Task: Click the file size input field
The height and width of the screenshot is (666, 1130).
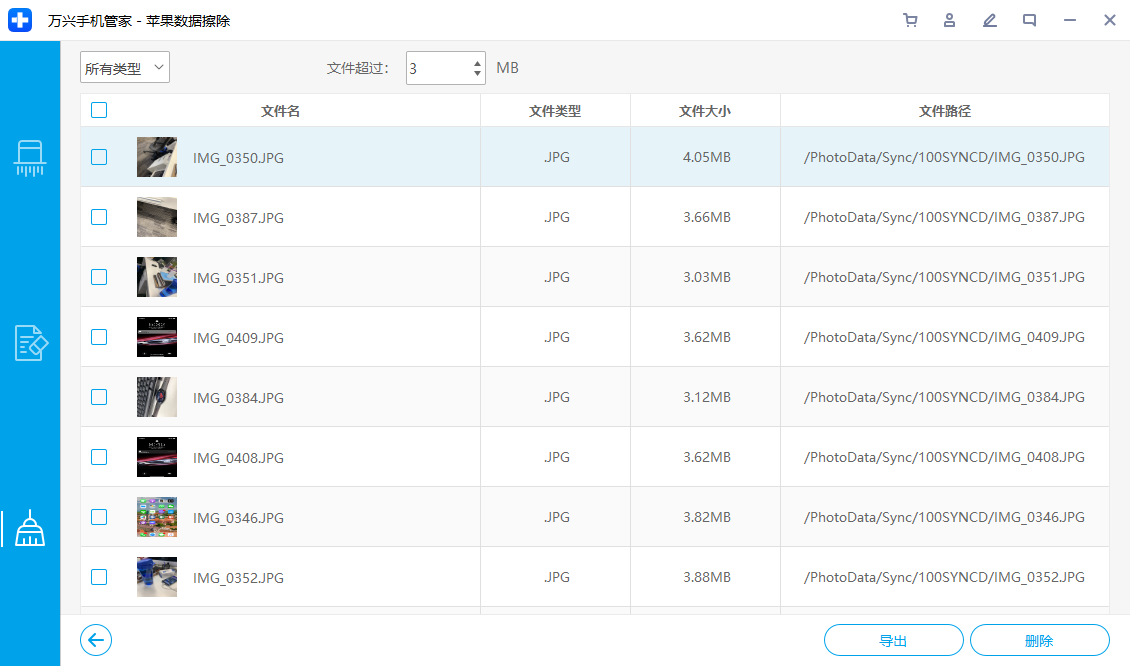Action: point(437,68)
